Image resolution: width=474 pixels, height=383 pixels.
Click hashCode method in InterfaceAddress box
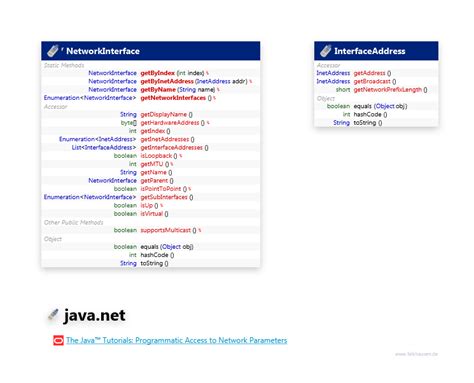[x=367, y=114]
